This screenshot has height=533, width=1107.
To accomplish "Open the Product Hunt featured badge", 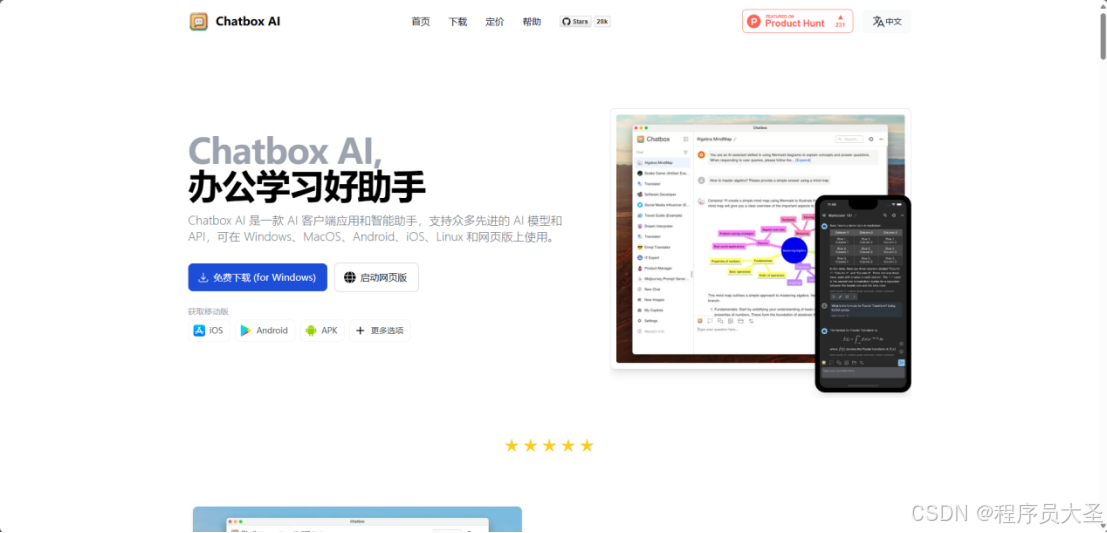I will click(797, 21).
